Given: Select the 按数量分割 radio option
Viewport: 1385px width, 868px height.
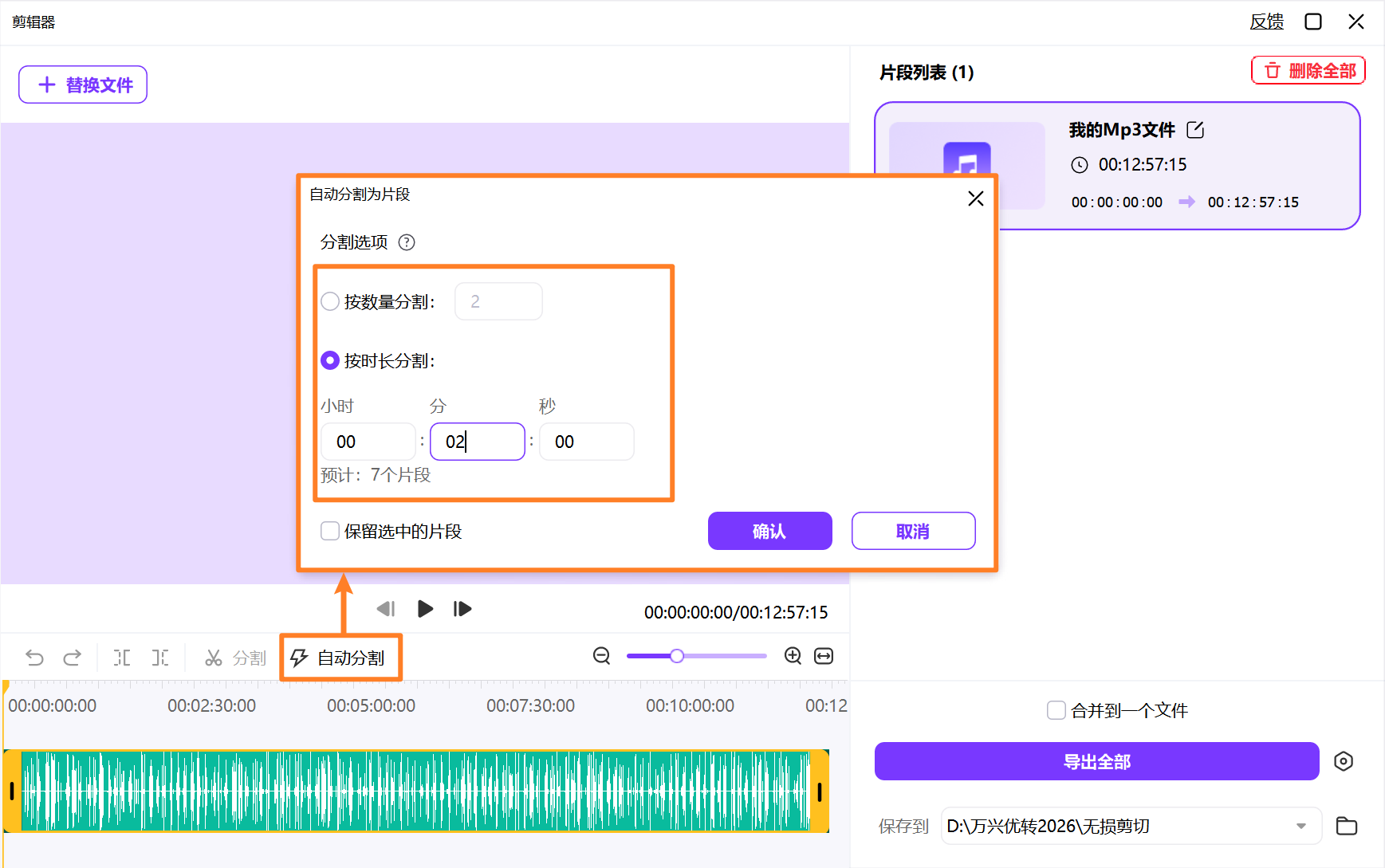Looking at the screenshot, I should click(x=329, y=301).
